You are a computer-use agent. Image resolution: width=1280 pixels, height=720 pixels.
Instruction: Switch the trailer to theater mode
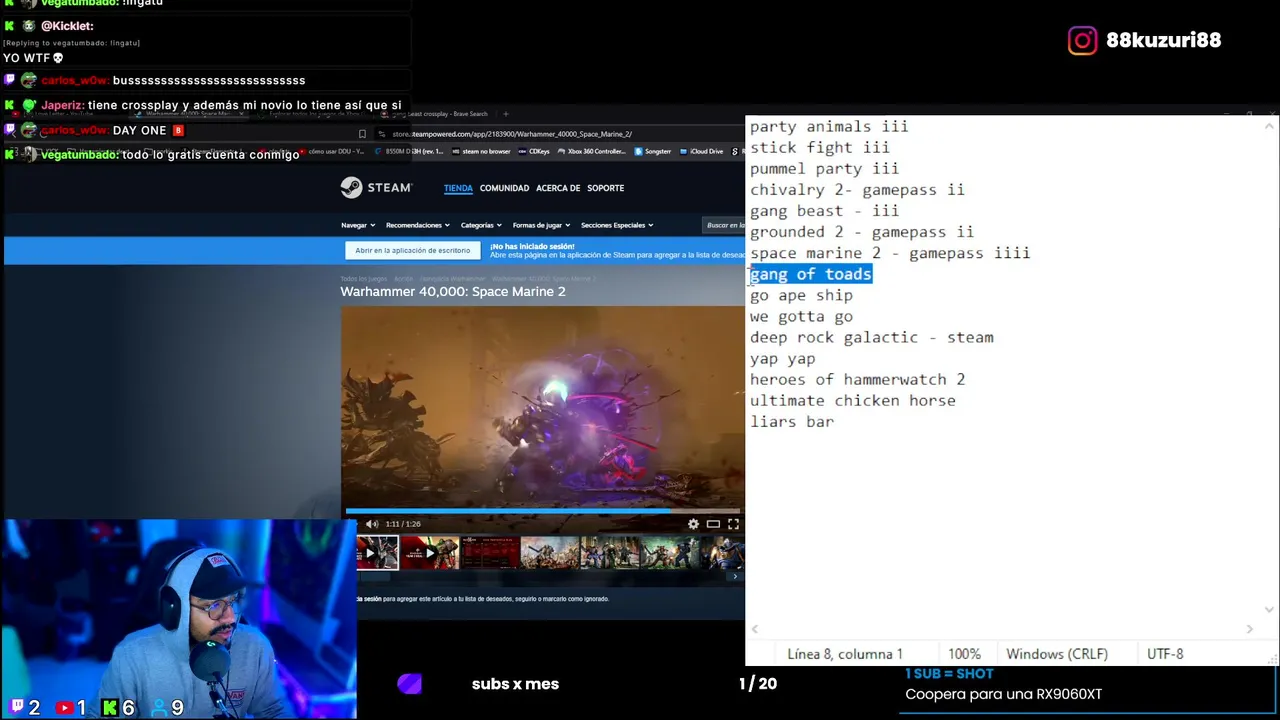tap(713, 524)
